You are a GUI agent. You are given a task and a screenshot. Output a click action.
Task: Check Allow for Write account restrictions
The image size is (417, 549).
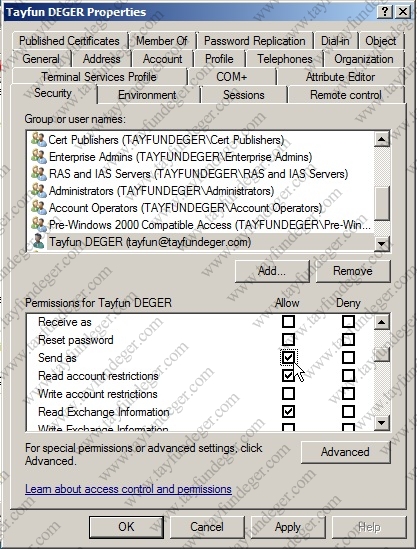tap(288, 394)
